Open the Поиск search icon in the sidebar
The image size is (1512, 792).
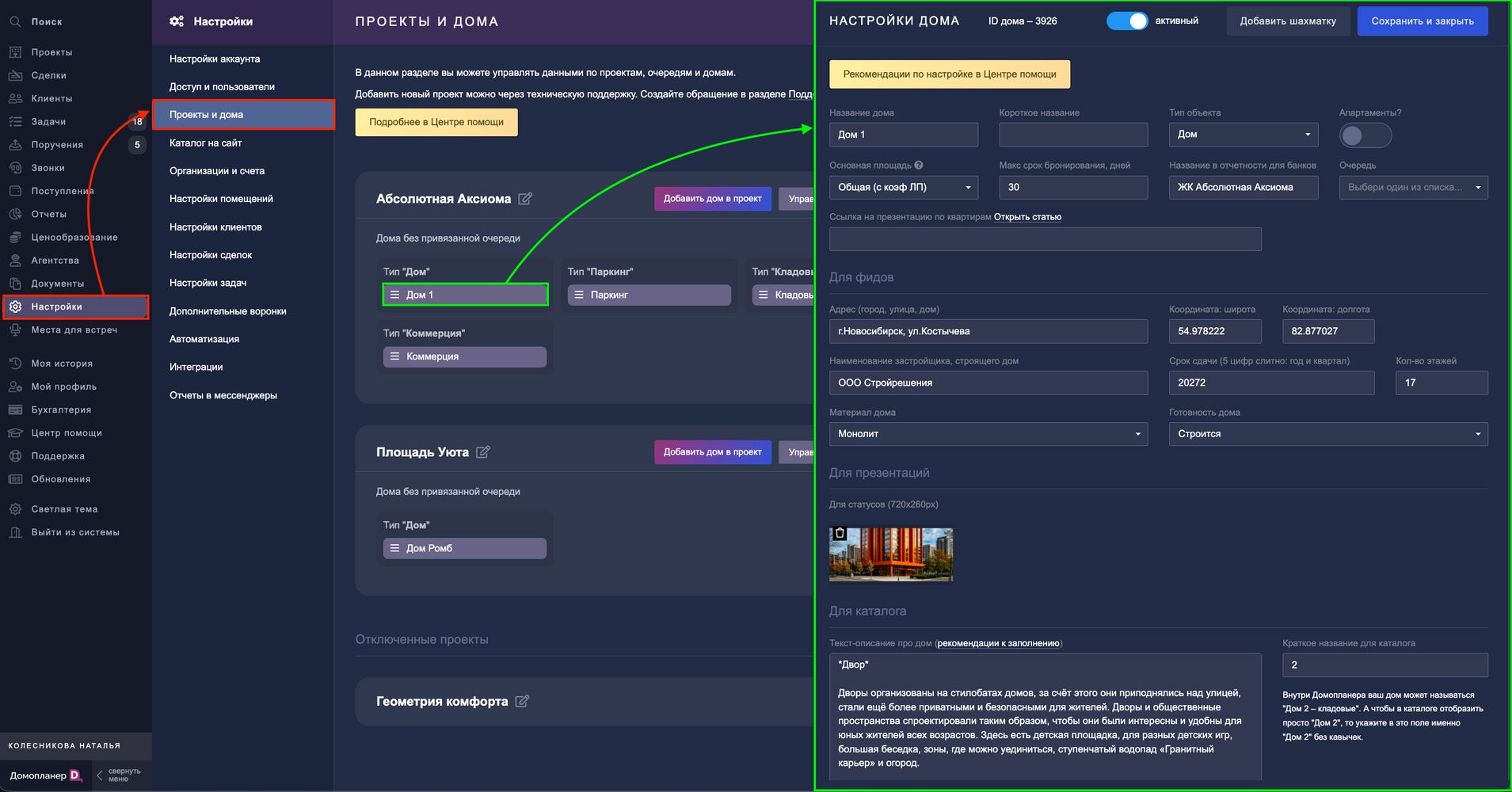pyautogui.click(x=15, y=22)
